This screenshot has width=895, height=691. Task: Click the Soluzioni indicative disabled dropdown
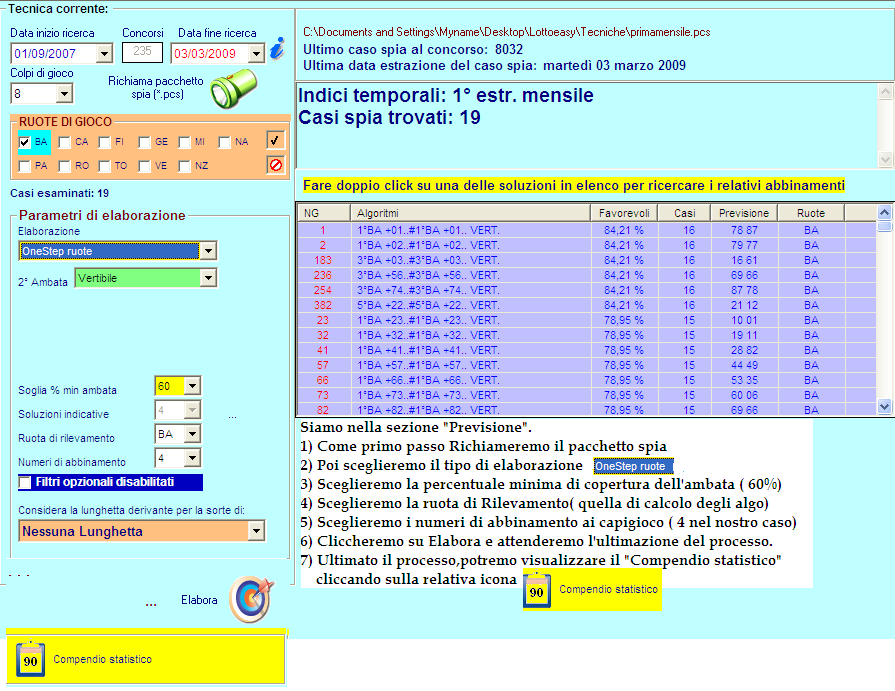click(178, 410)
